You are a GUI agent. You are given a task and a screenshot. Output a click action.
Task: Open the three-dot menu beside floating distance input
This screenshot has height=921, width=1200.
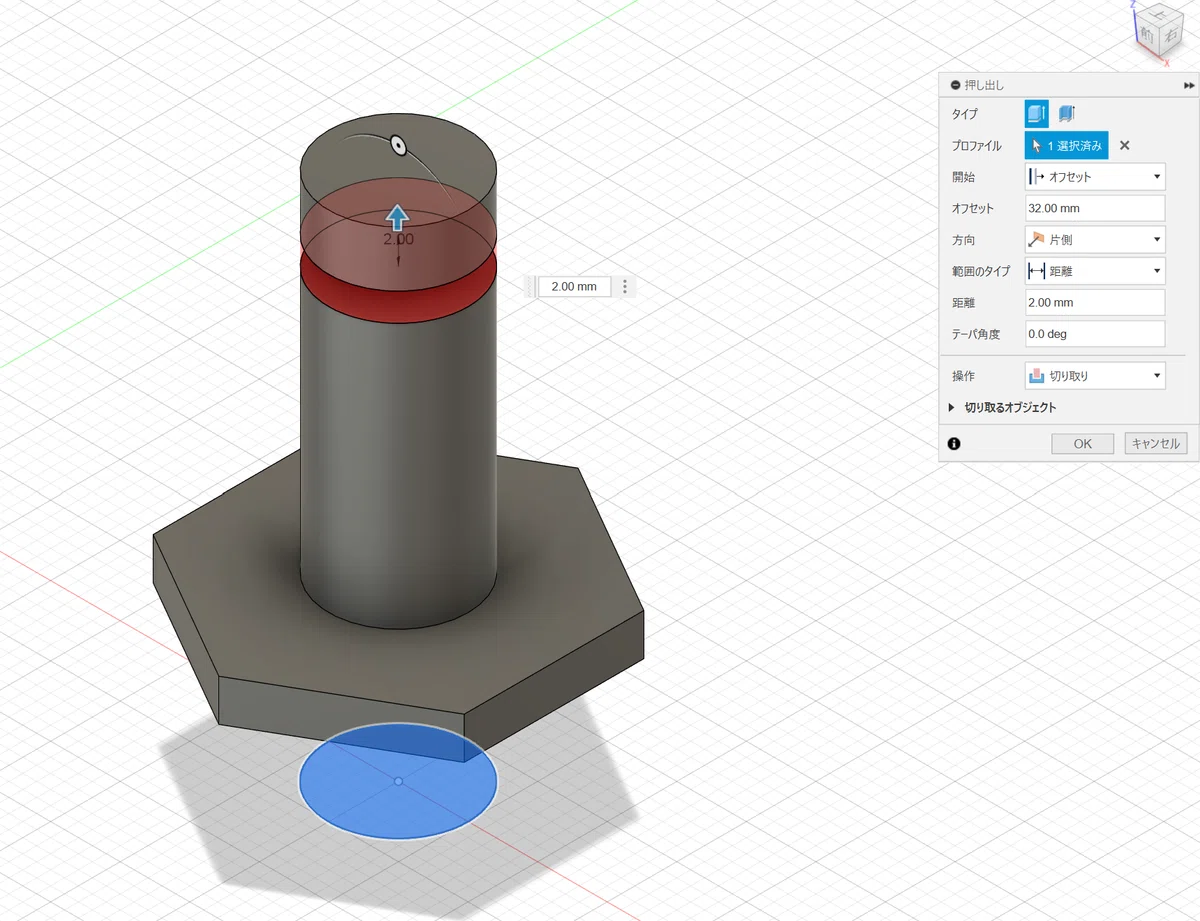click(625, 287)
